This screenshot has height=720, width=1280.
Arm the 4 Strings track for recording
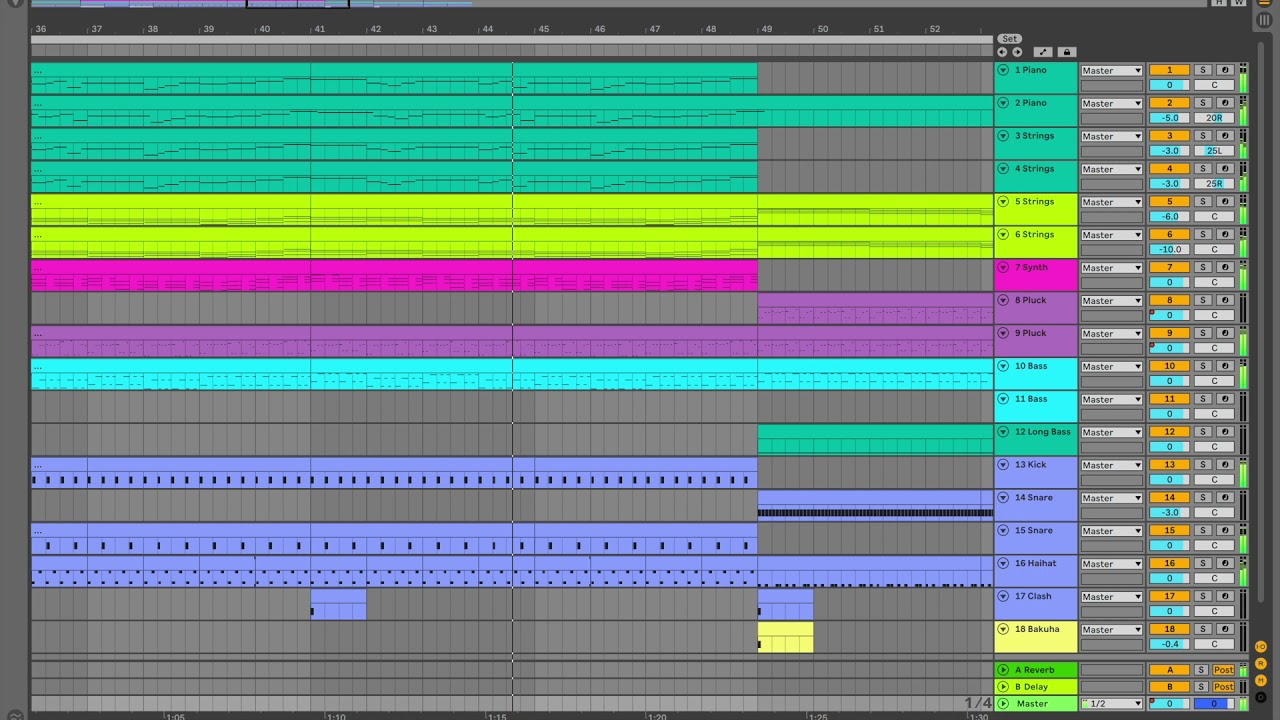click(1224, 169)
